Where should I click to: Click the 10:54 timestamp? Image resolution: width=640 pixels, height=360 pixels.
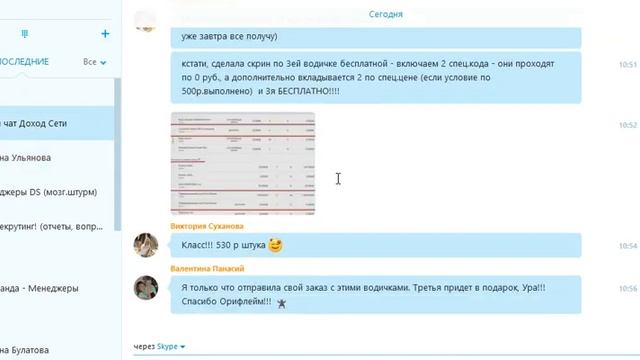point(628,246)
